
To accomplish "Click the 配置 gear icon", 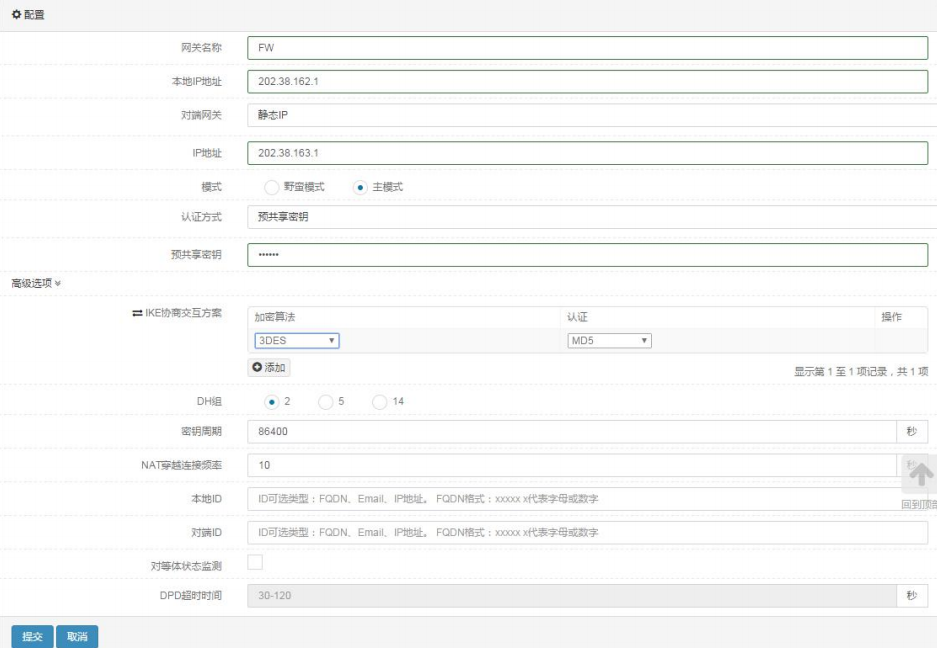I will click(x=16, y=14).
